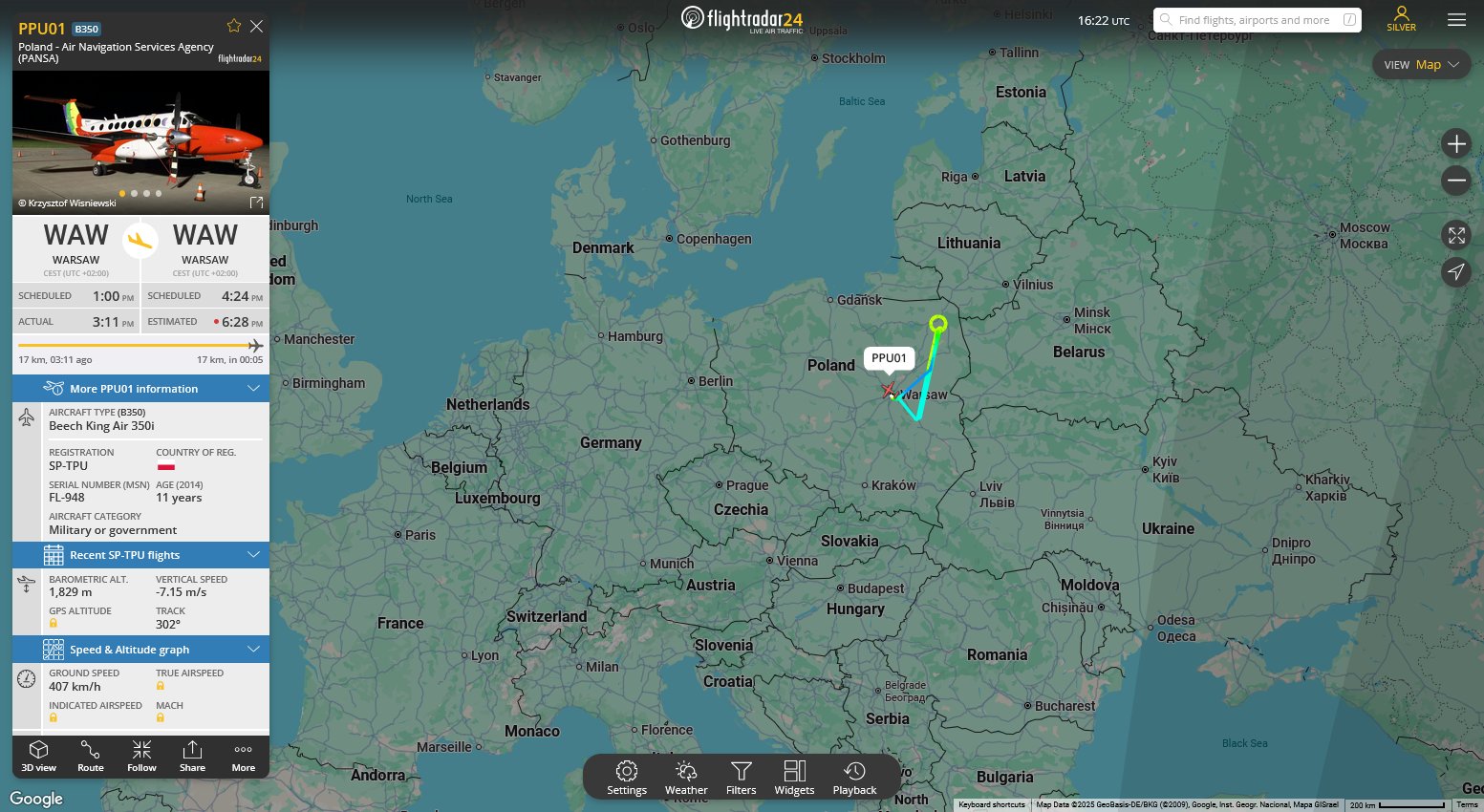Open the 3D view of the flight
Image resolution: width=1484 pixels, height=812 pixels.
click(39, 756)
